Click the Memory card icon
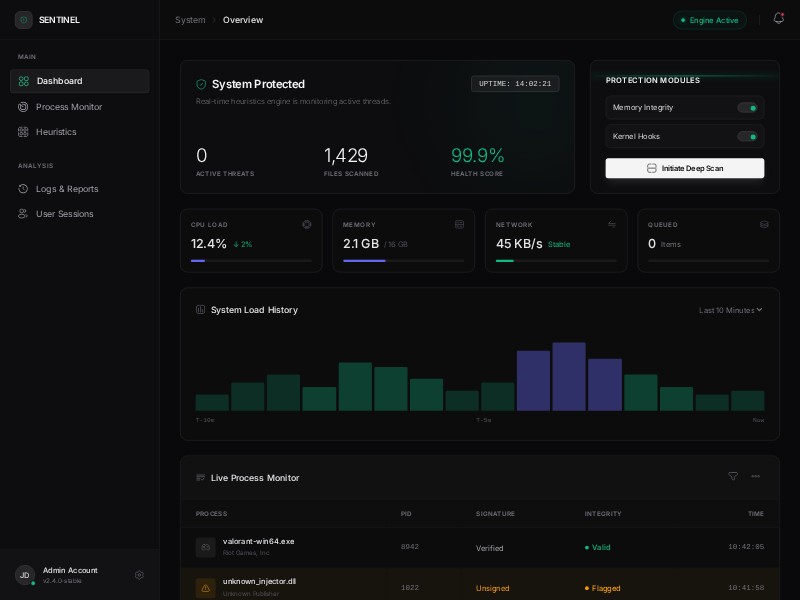 pyautogui.click(x=459, y=225)
